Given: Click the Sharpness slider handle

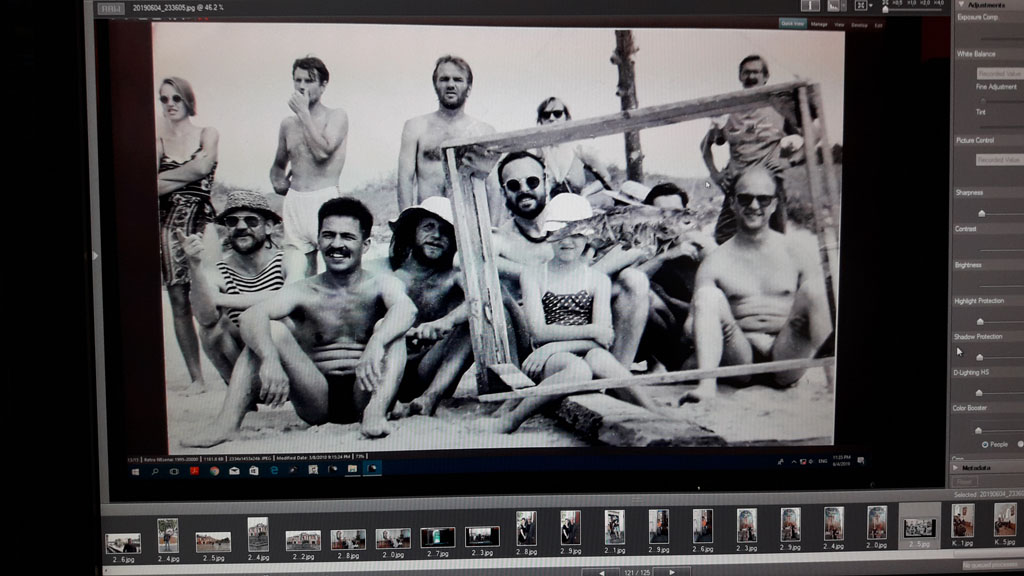Looking at the screenshot, I should click(982, 214).
